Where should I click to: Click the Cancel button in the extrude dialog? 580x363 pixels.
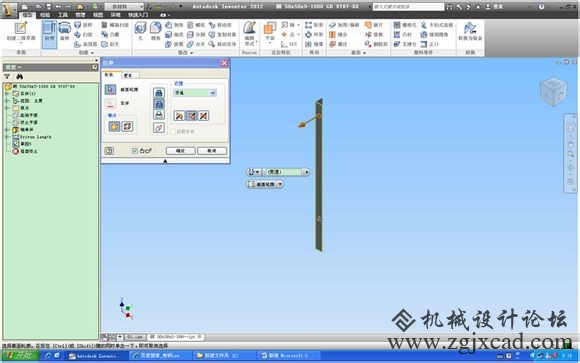(212, 151)
